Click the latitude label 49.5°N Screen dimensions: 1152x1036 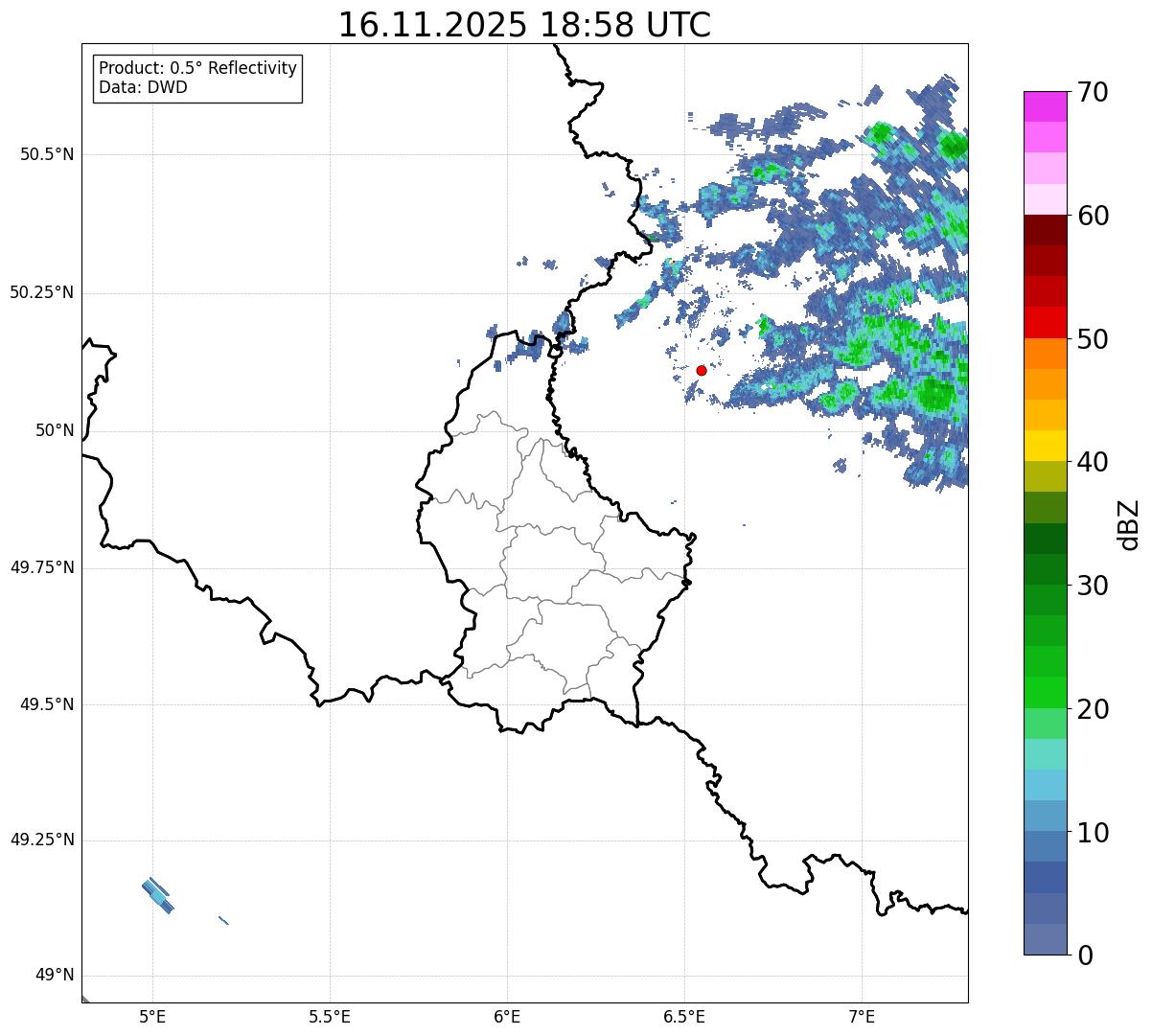coord(47,704)
